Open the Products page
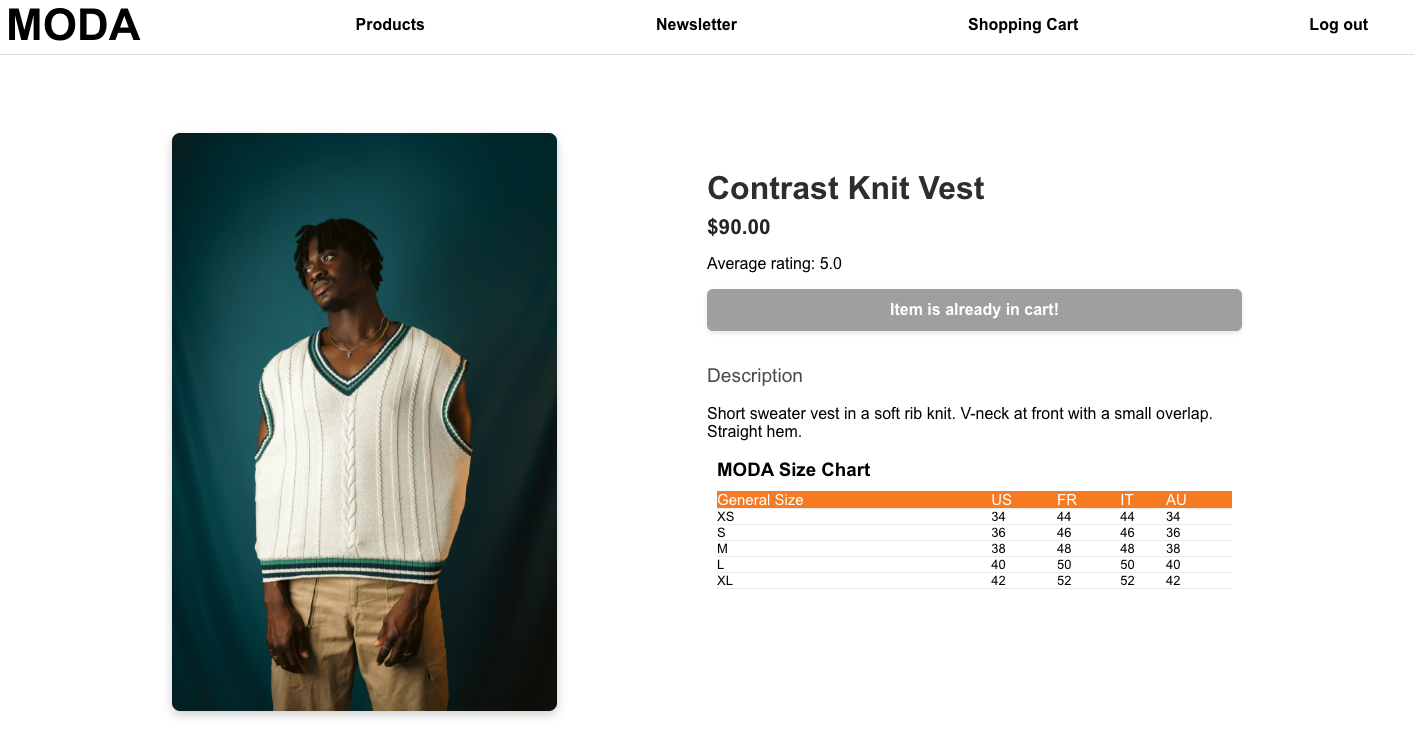1423x735 pixels. point(390,25)
